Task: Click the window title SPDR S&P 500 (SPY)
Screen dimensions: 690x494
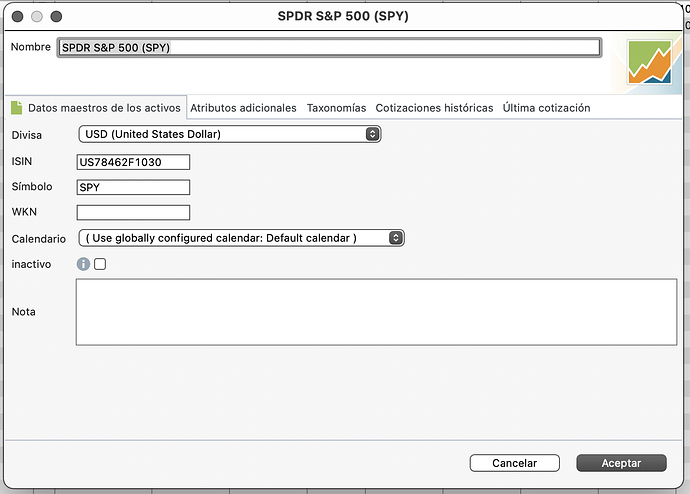Action: tap(343, 16)
